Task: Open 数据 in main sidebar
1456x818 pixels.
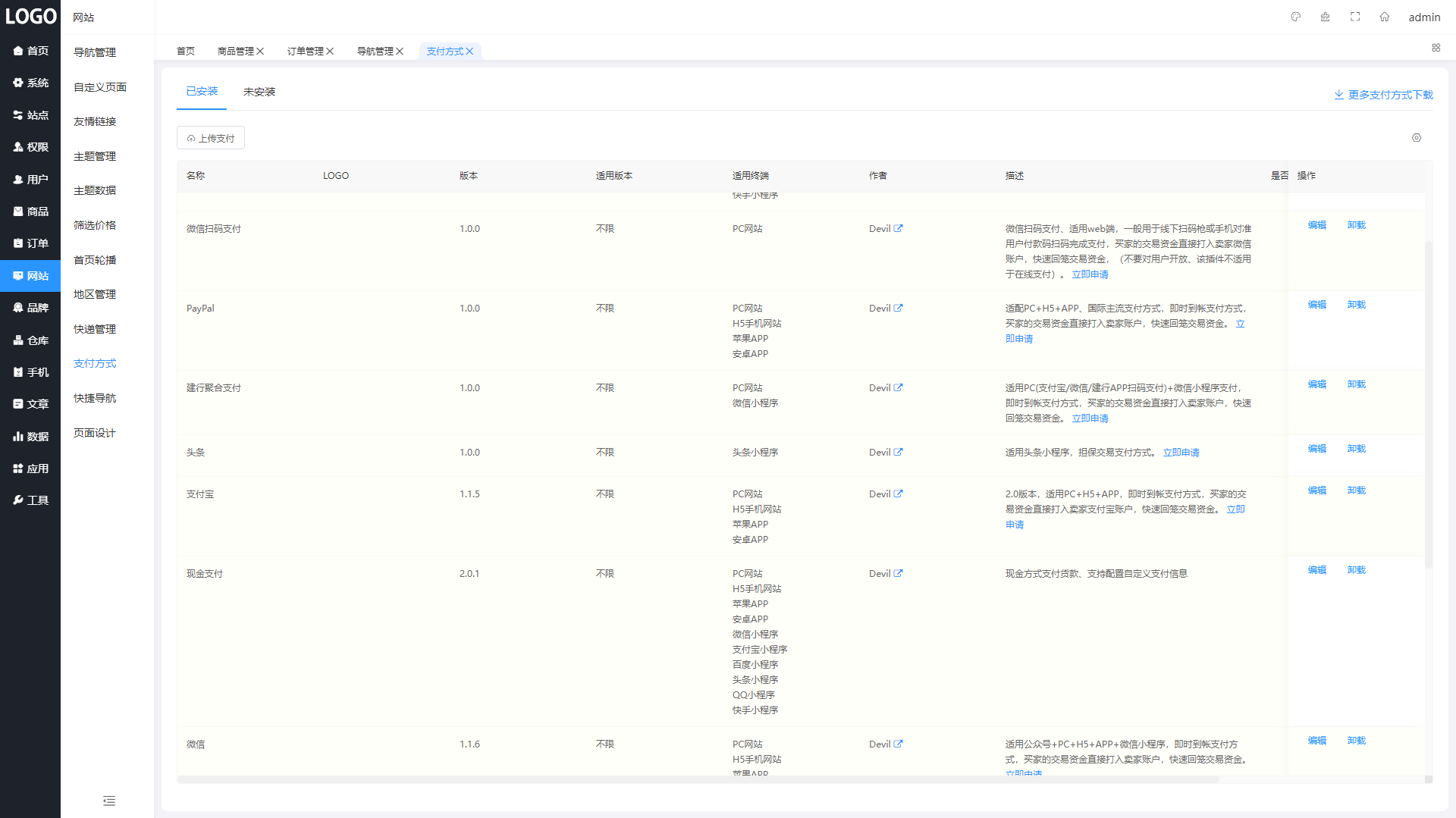Action: [30, 437]
